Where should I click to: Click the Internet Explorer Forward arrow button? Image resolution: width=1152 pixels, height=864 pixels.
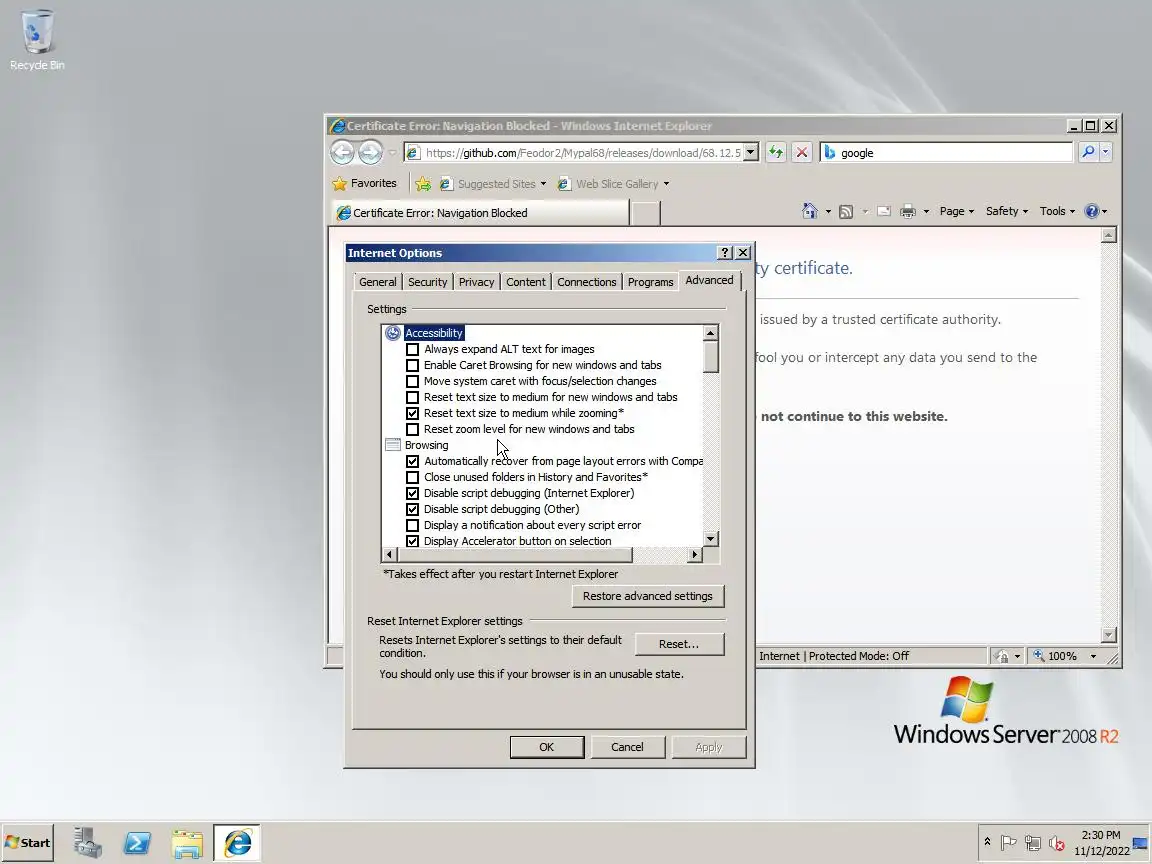tap(370, 152)
